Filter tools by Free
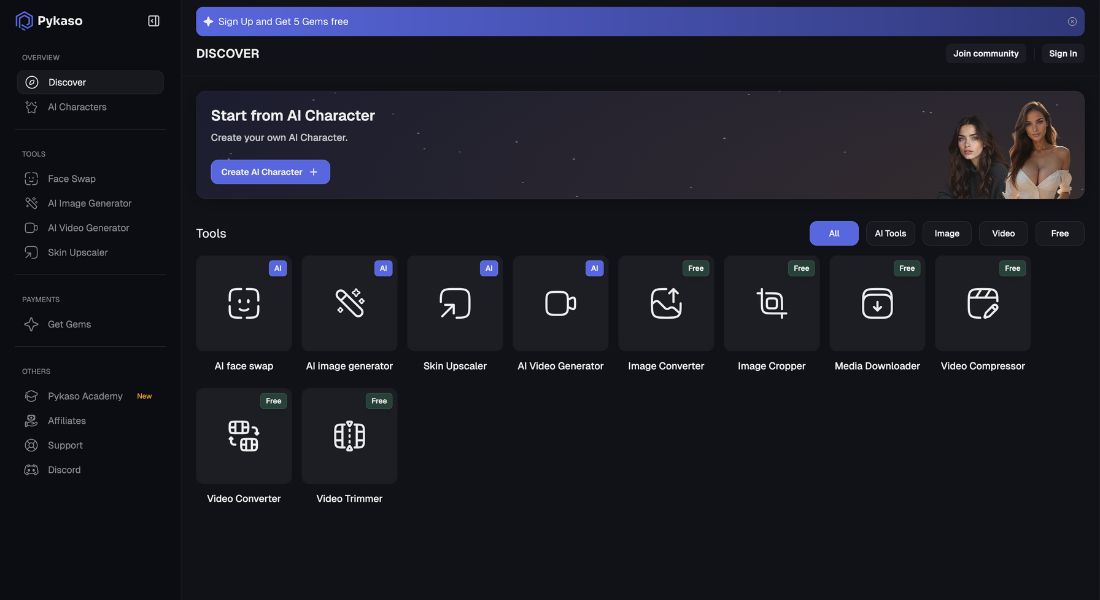The image size is (1100, 600). [x=1060, y=234]
